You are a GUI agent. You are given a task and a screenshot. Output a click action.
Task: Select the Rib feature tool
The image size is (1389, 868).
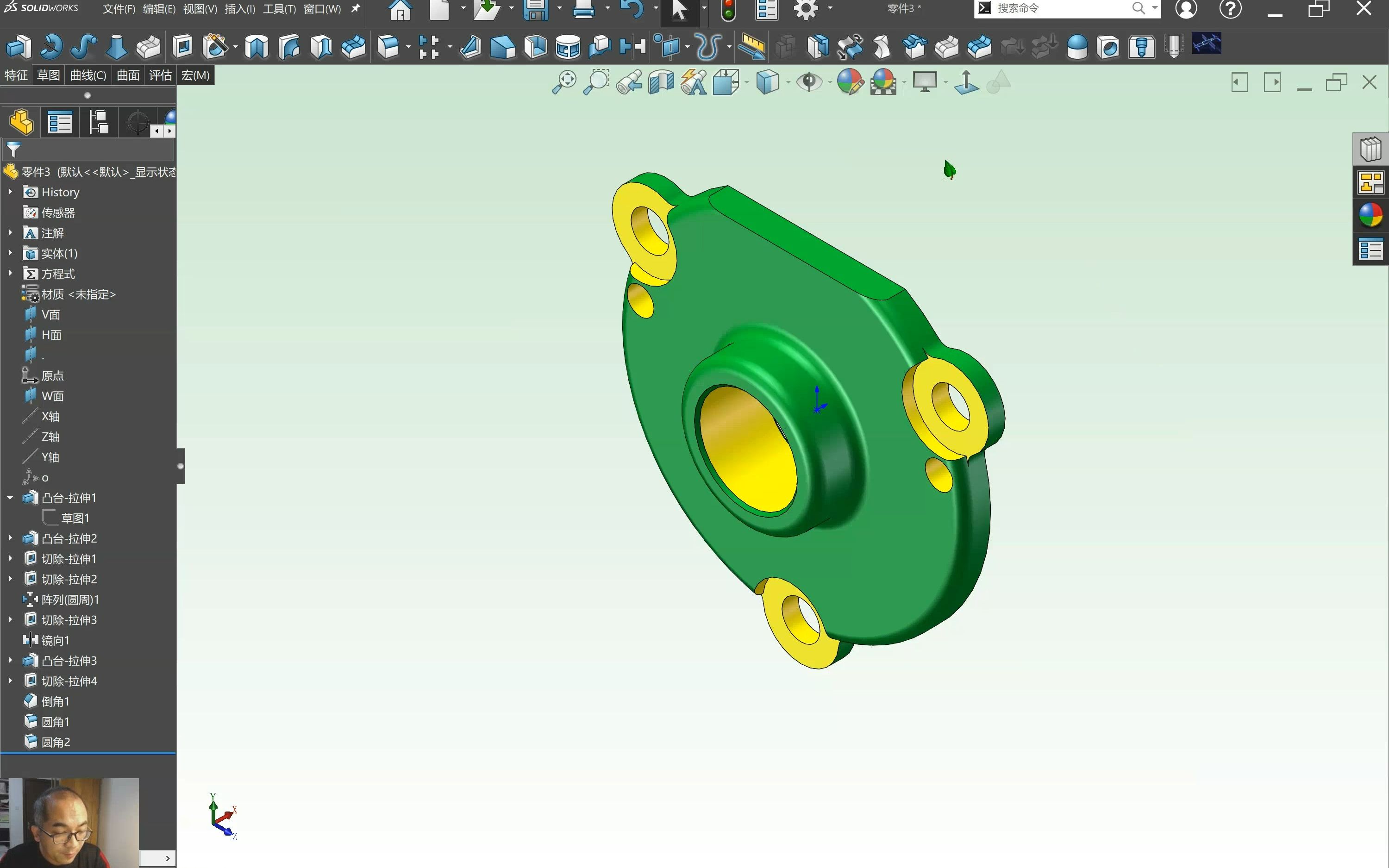pos(470,47)
